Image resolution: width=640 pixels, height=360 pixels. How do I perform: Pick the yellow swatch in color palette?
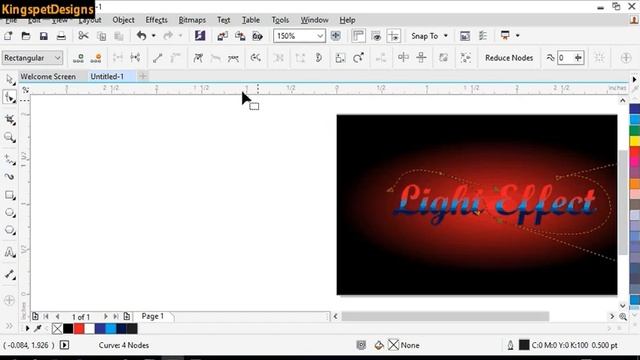(635, 141)
